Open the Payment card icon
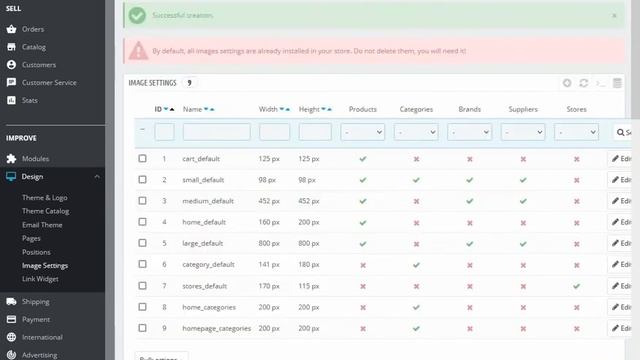 pos(11,319)
